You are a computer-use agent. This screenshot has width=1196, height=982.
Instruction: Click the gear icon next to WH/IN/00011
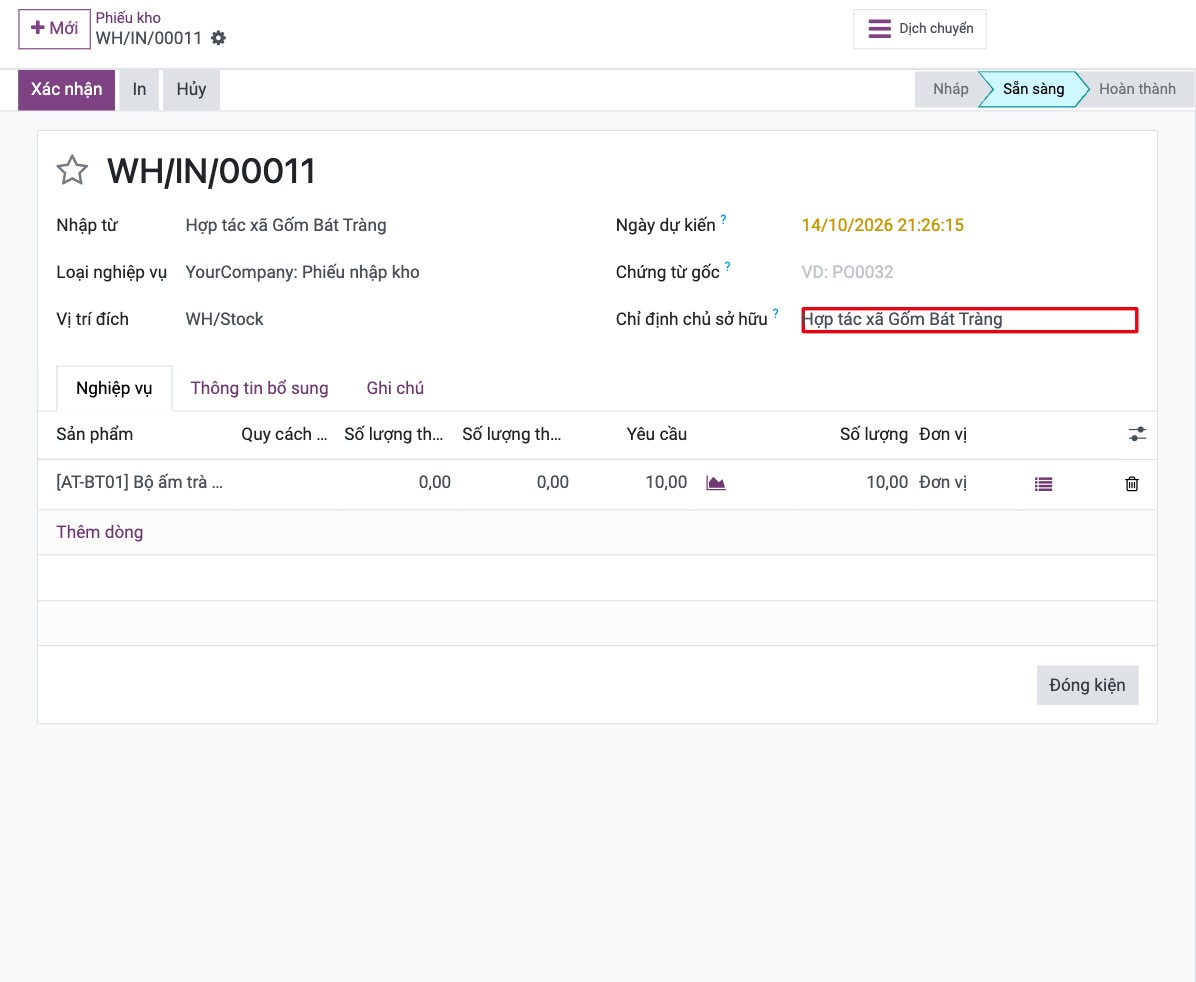(219, 38)
